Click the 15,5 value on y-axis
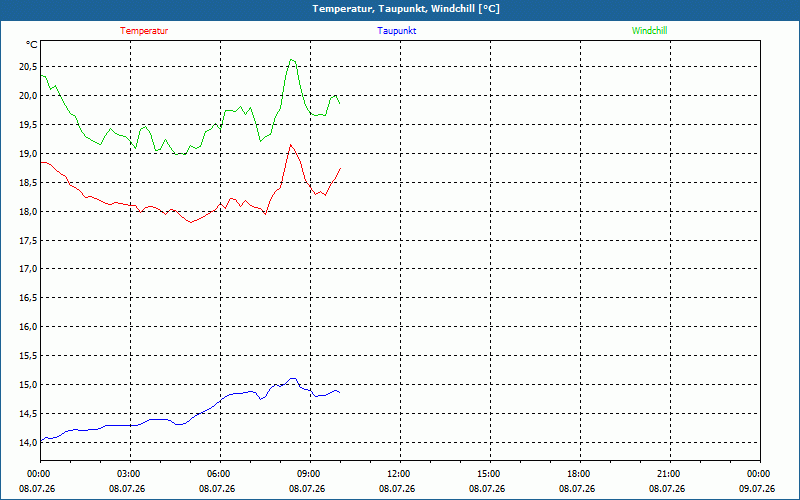 (x=28, y=356)
